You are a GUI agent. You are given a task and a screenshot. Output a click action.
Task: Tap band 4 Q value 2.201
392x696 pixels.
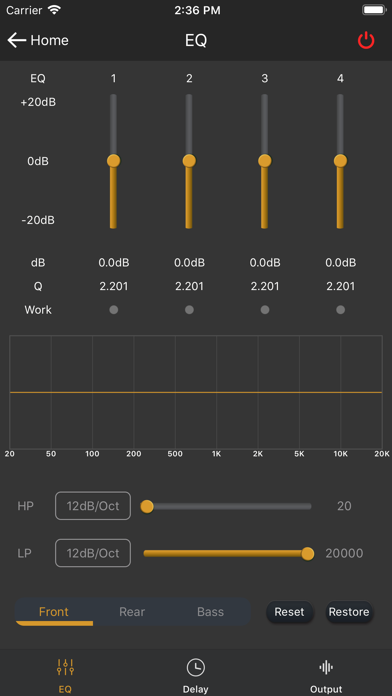[x=341, y=286]
